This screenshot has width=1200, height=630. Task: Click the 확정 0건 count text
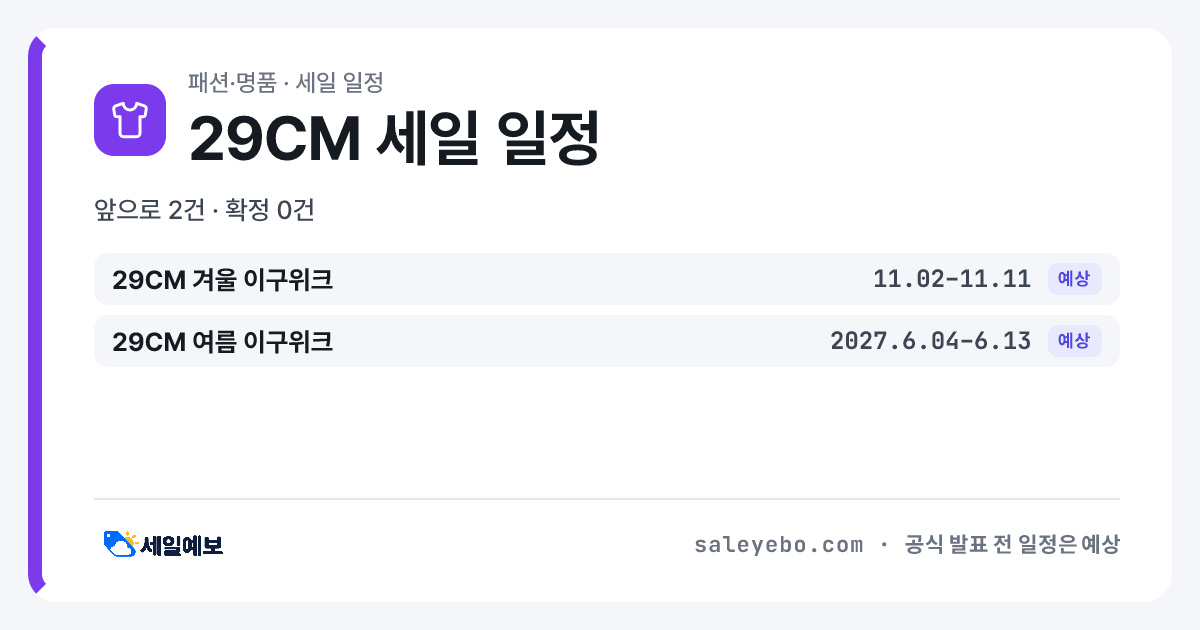point(270,210)
